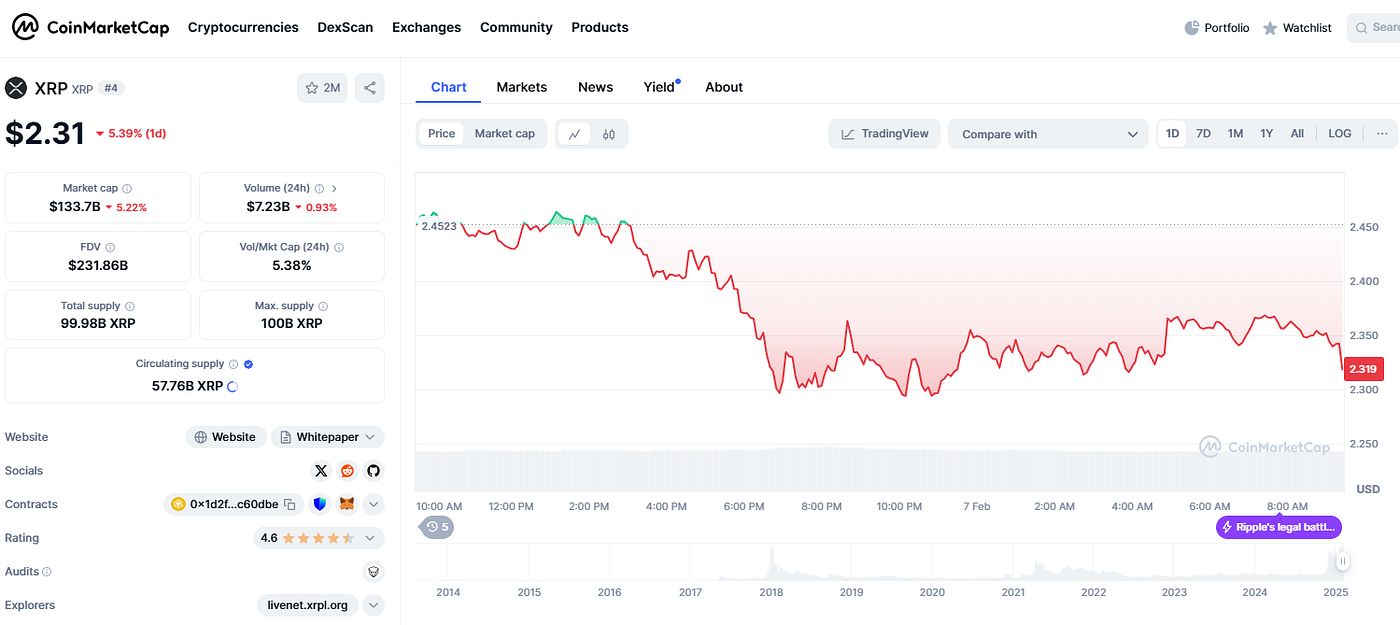Show Volume (24h) info icon
The width and height of the screenshot is (1400, 625).
(x=318, y=188)
